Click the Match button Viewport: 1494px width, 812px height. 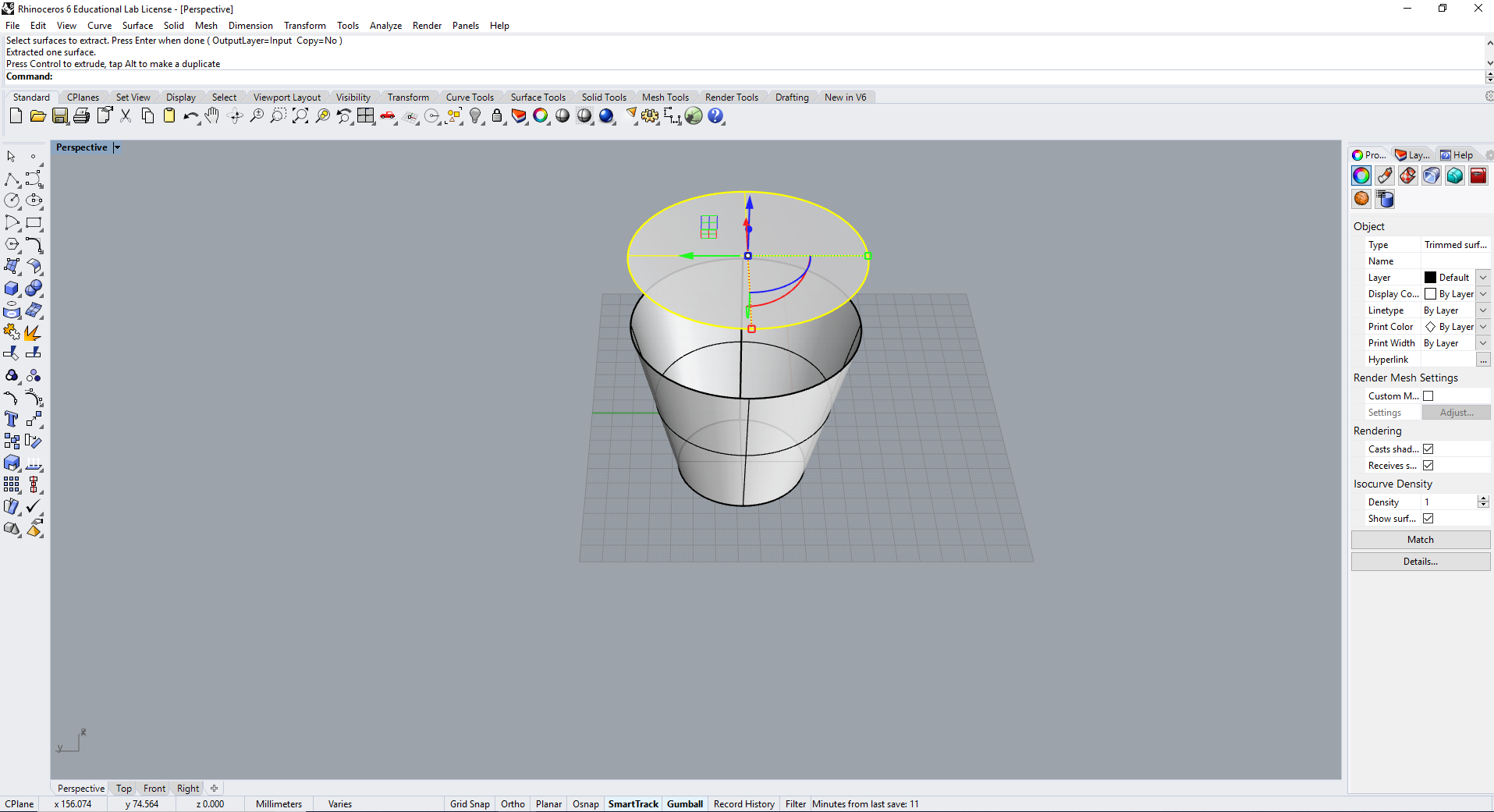1420,540
